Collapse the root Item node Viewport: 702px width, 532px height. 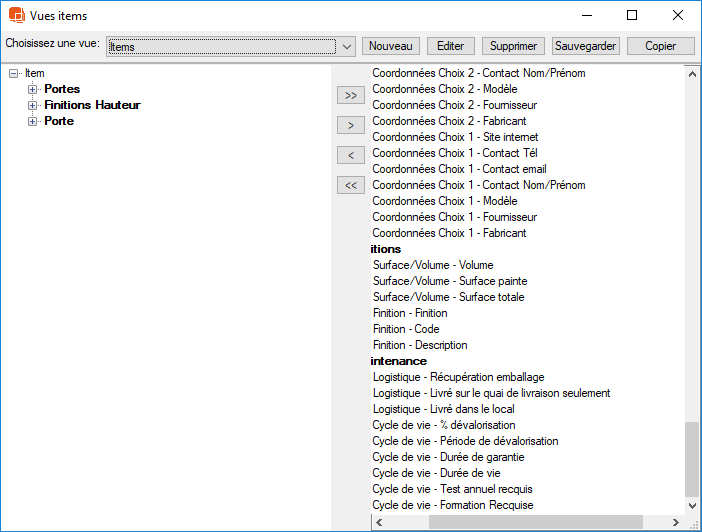(x=13, y=73)
